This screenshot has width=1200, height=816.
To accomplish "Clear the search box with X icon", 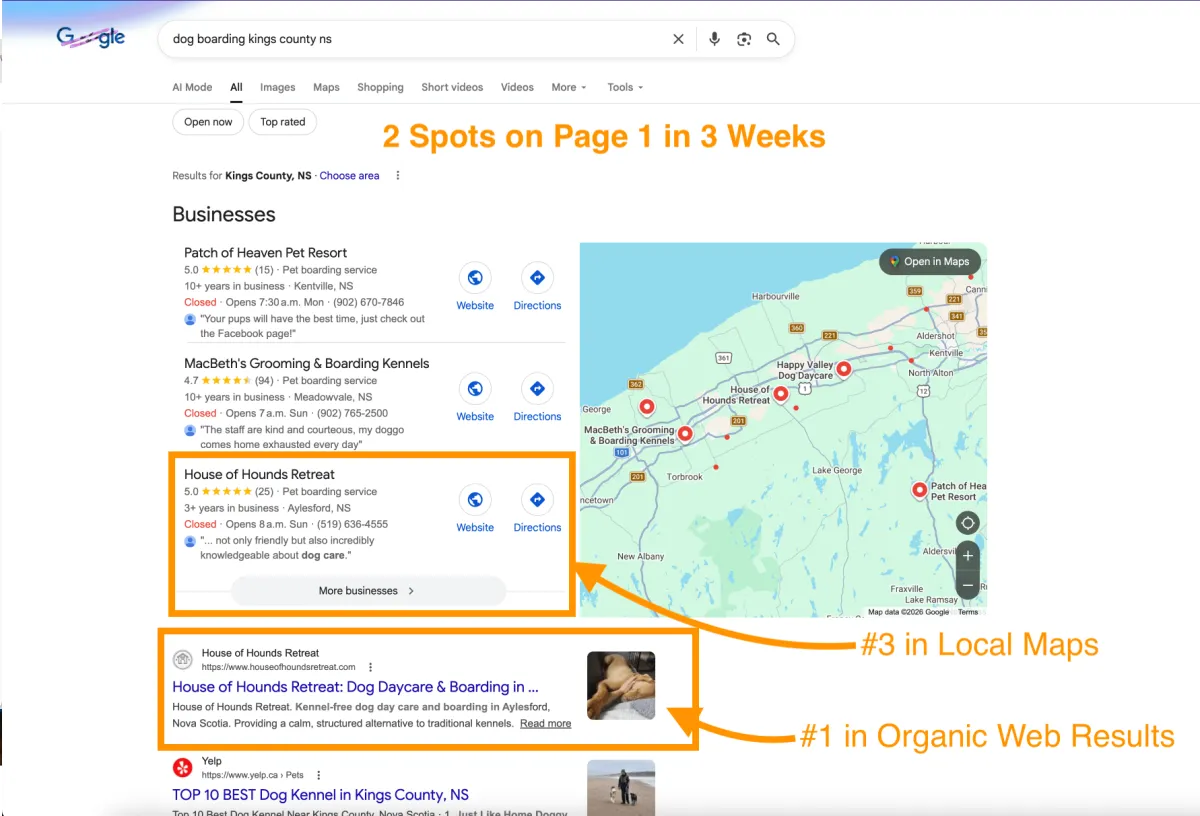I will point(678,39).
